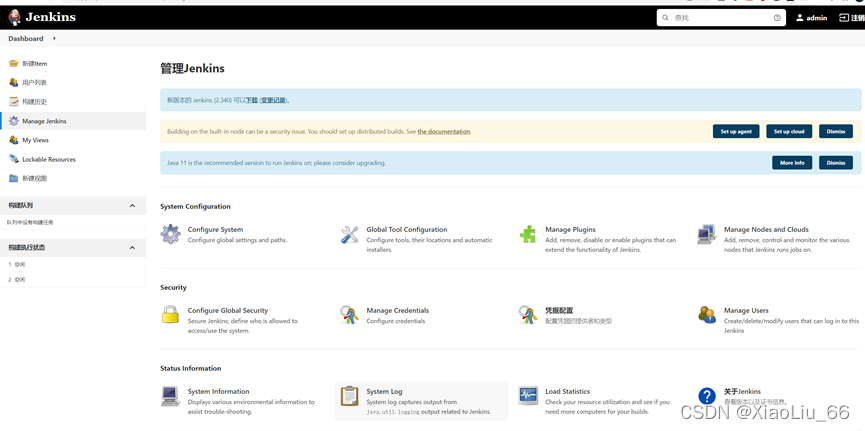
Task: Click the Jenkins butler logo icon
Action: pyautogui.click(x=14, y=18)
